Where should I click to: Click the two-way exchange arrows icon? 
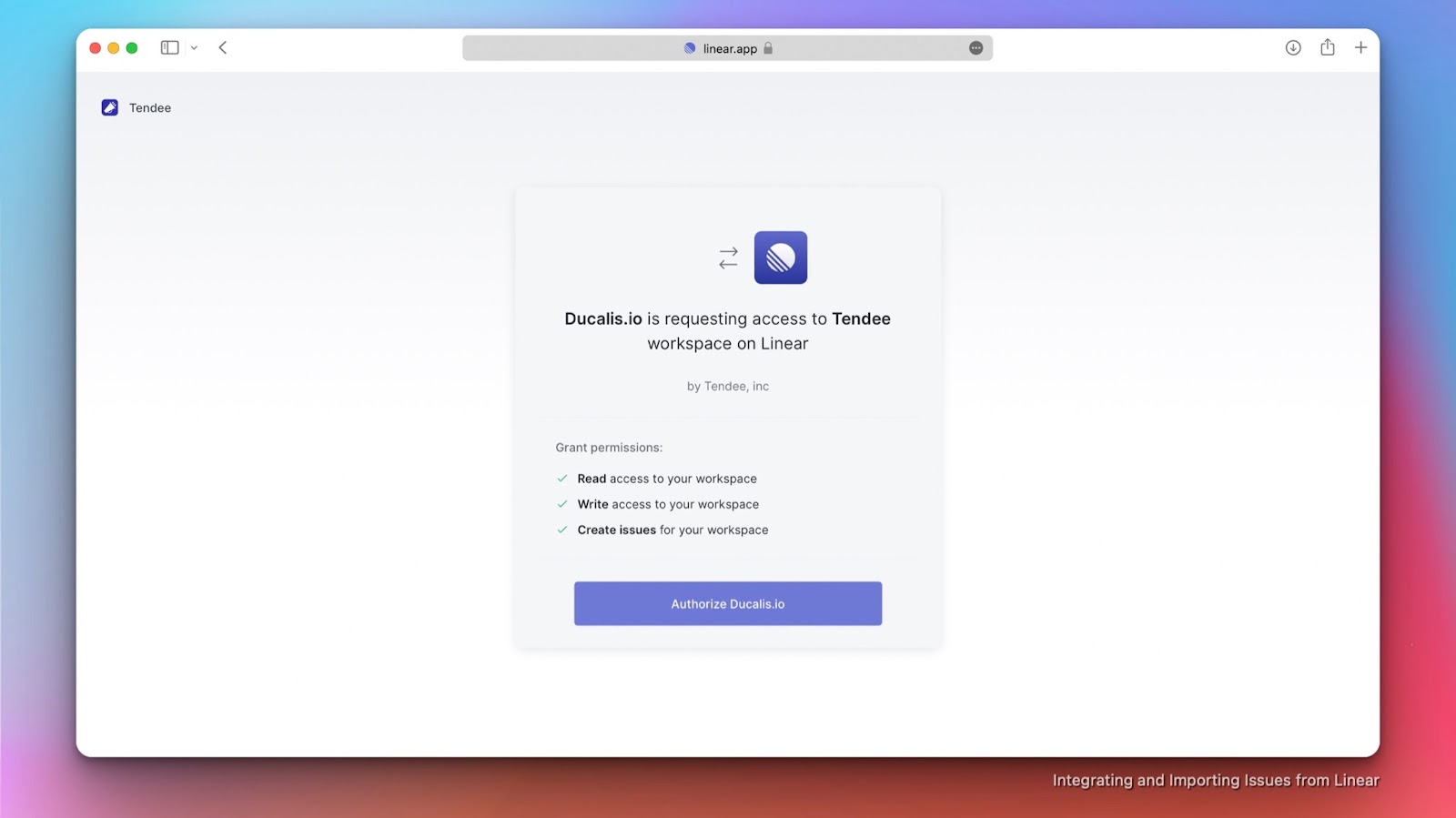728,258
